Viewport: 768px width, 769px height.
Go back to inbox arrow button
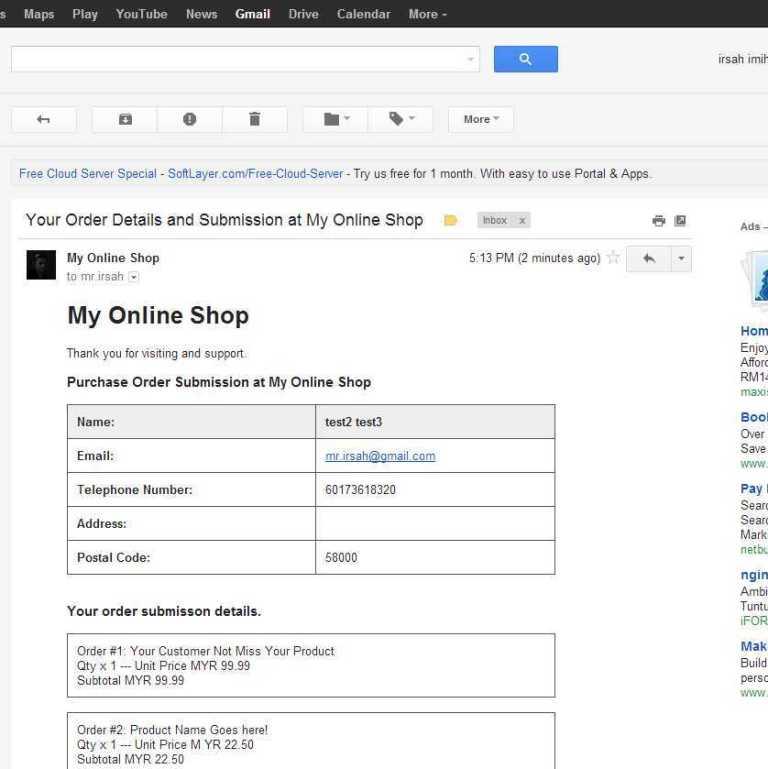tap(44, 119)
